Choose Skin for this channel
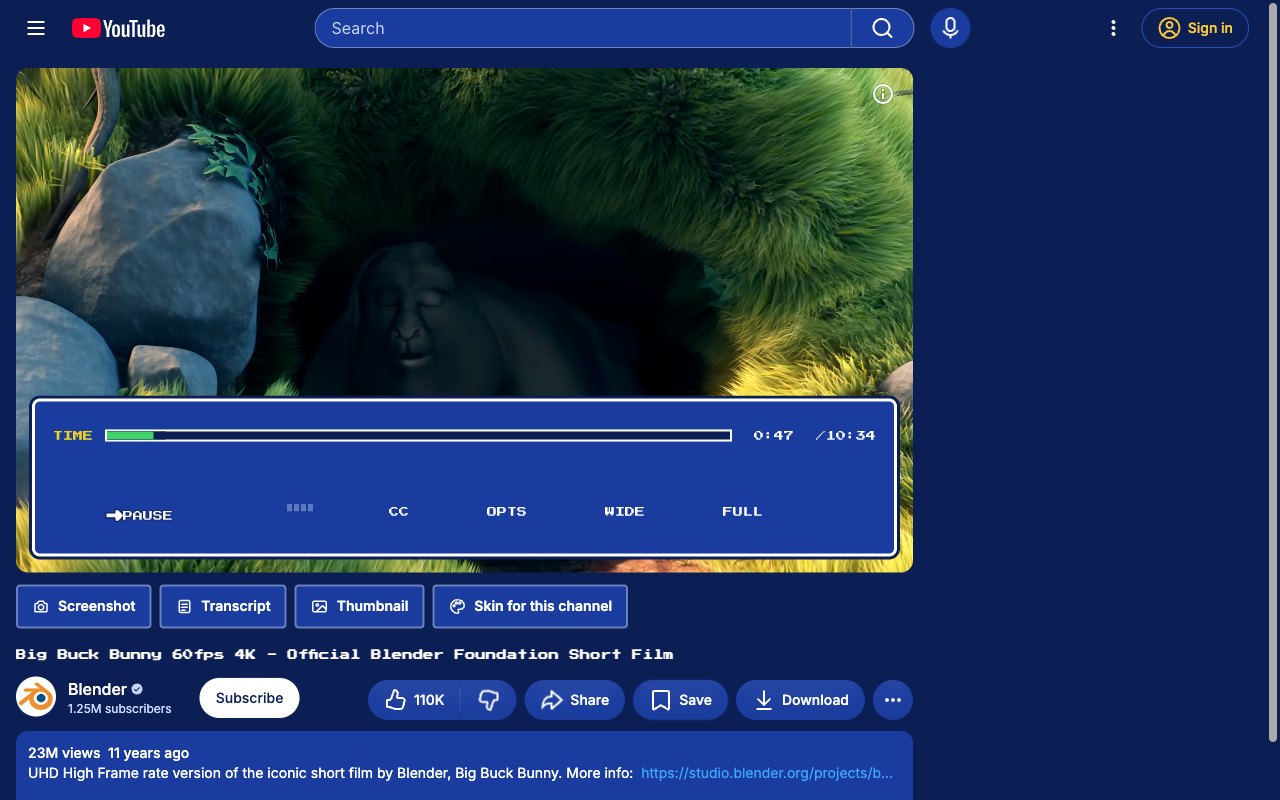 [530, 606]
